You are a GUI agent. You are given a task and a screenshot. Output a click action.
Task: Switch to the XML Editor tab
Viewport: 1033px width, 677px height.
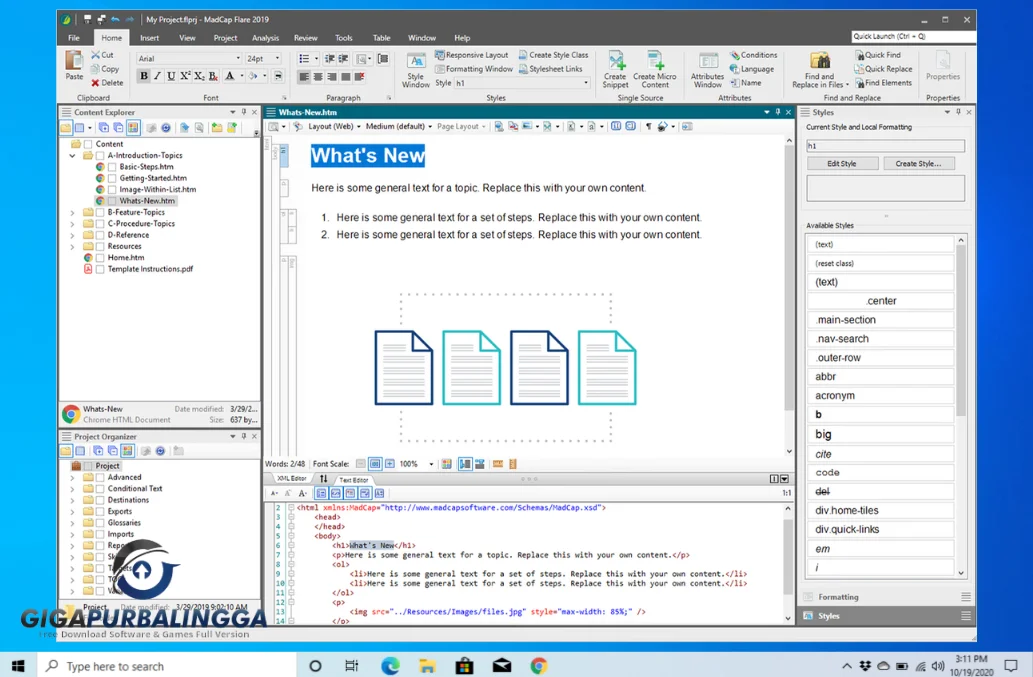291,479
